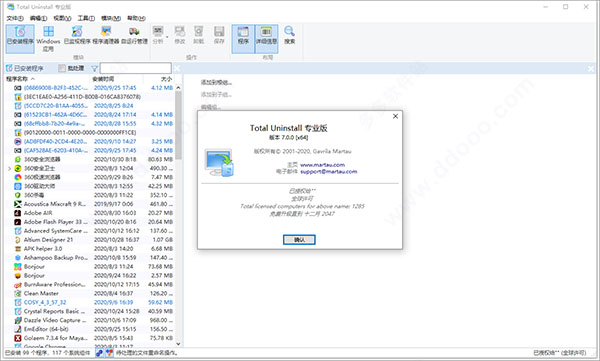Open the 文件 menu
This screenshot has width=600, height=361.
[15, 18]
